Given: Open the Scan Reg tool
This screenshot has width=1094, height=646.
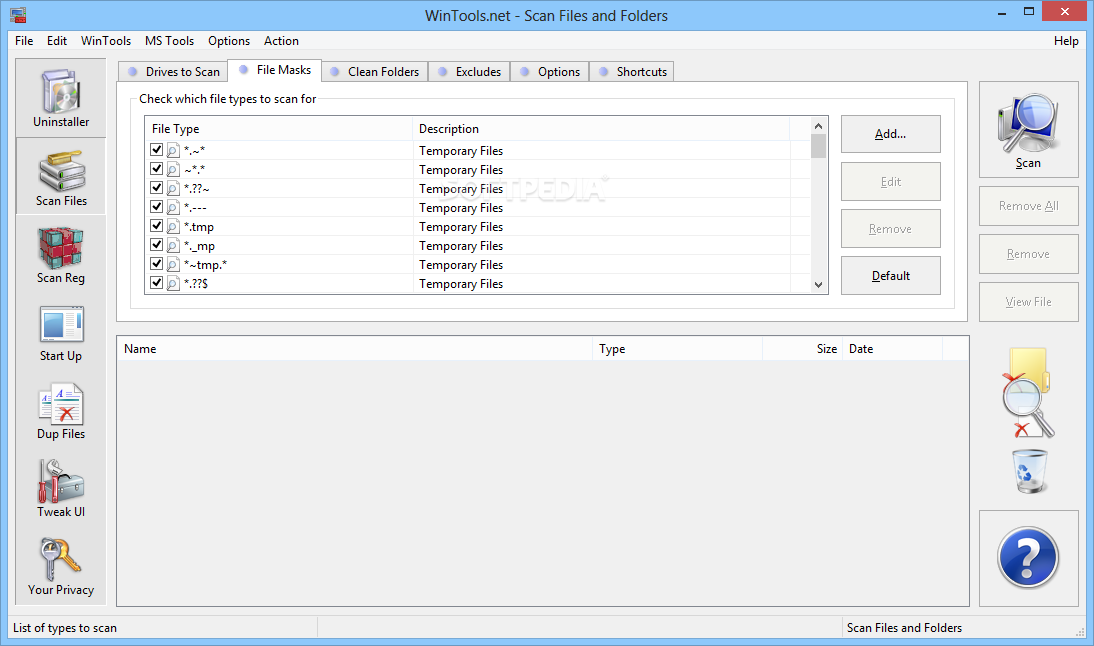Looking at the screenshot, I should click(61, 255).
